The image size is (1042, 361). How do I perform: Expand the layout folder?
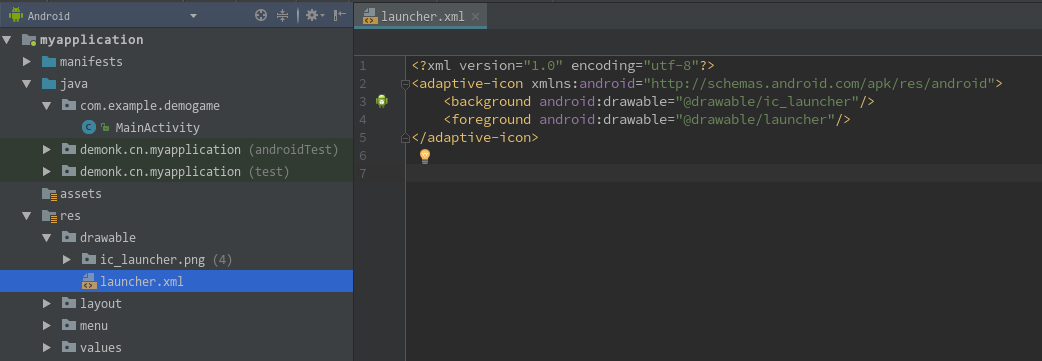pos(47,303)
